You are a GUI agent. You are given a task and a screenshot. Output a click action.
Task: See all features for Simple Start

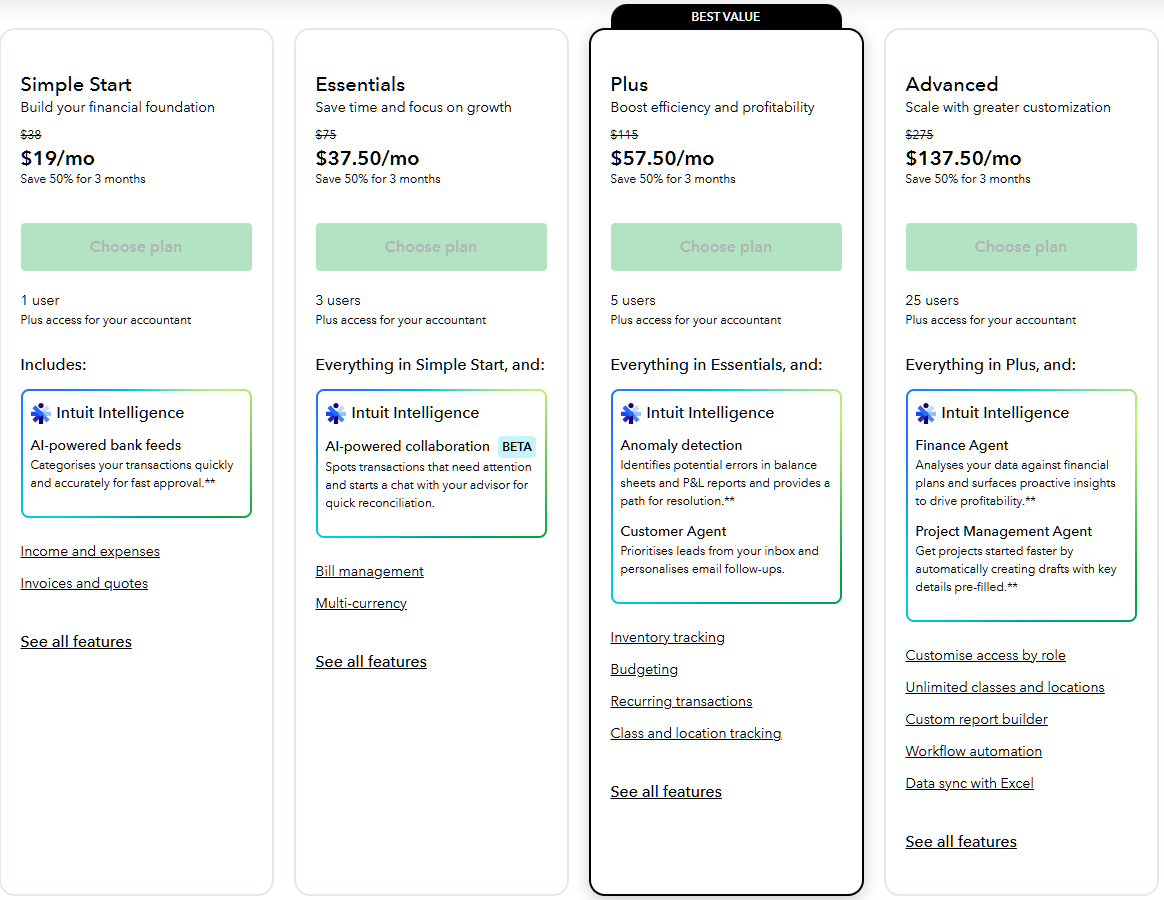click(76, 642)
